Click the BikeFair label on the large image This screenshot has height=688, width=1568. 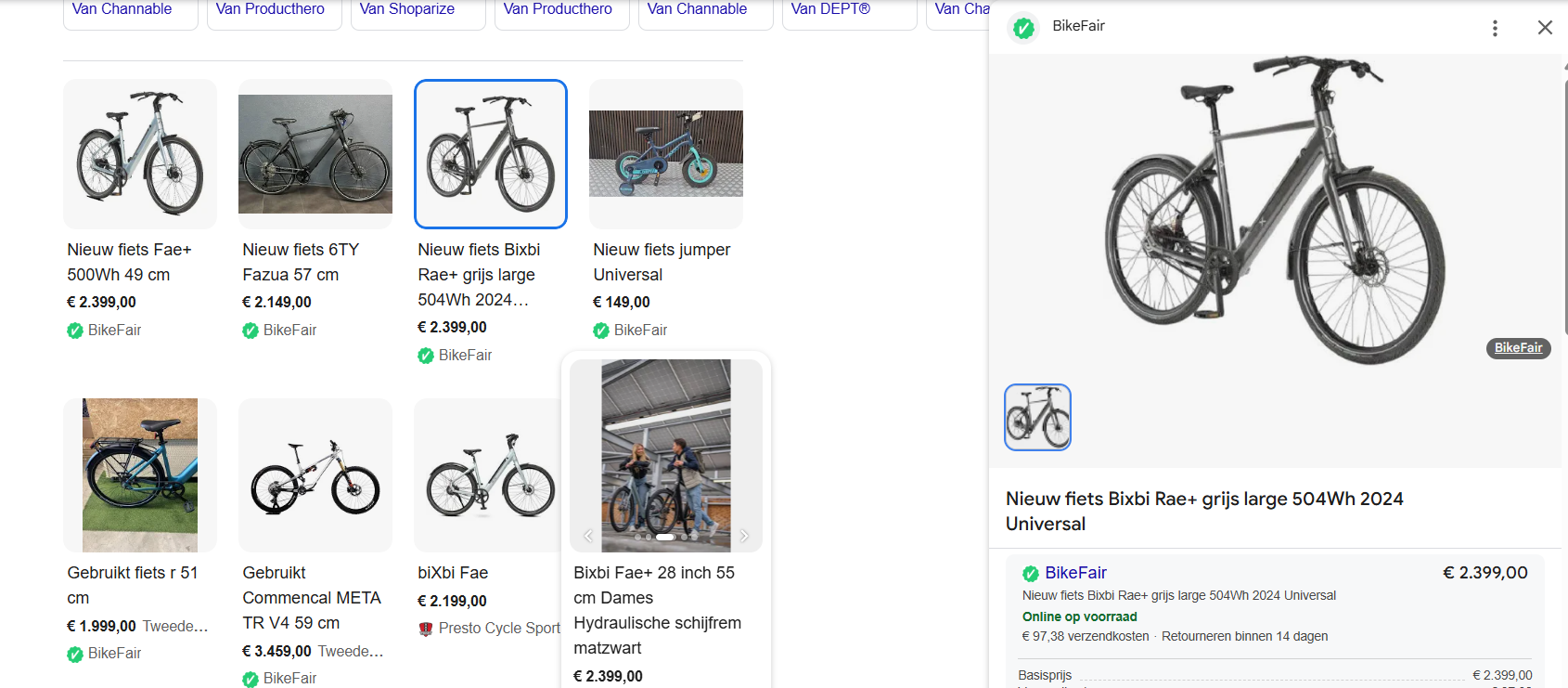click(x=1518, y=348)
